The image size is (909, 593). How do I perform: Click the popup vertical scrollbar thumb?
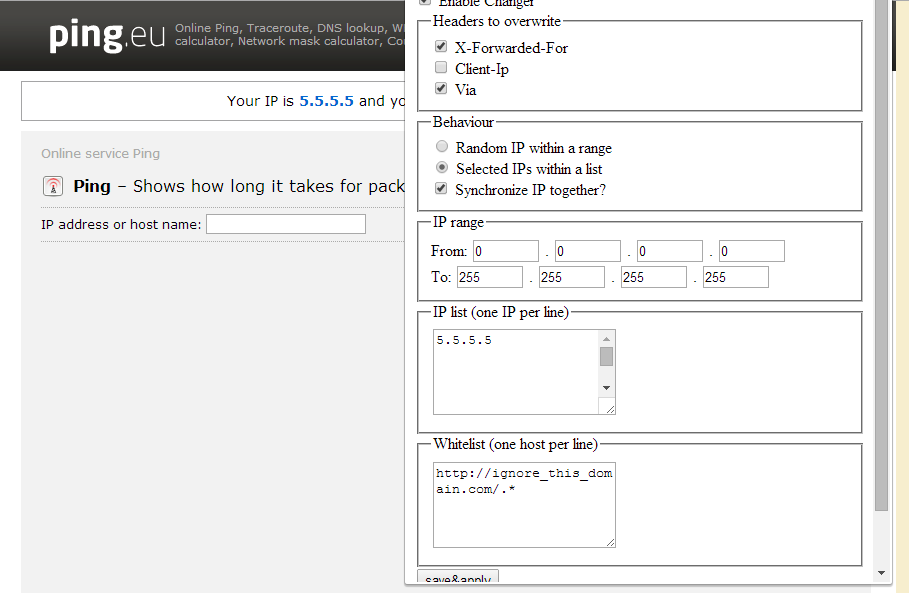click(x=882, y=256)
